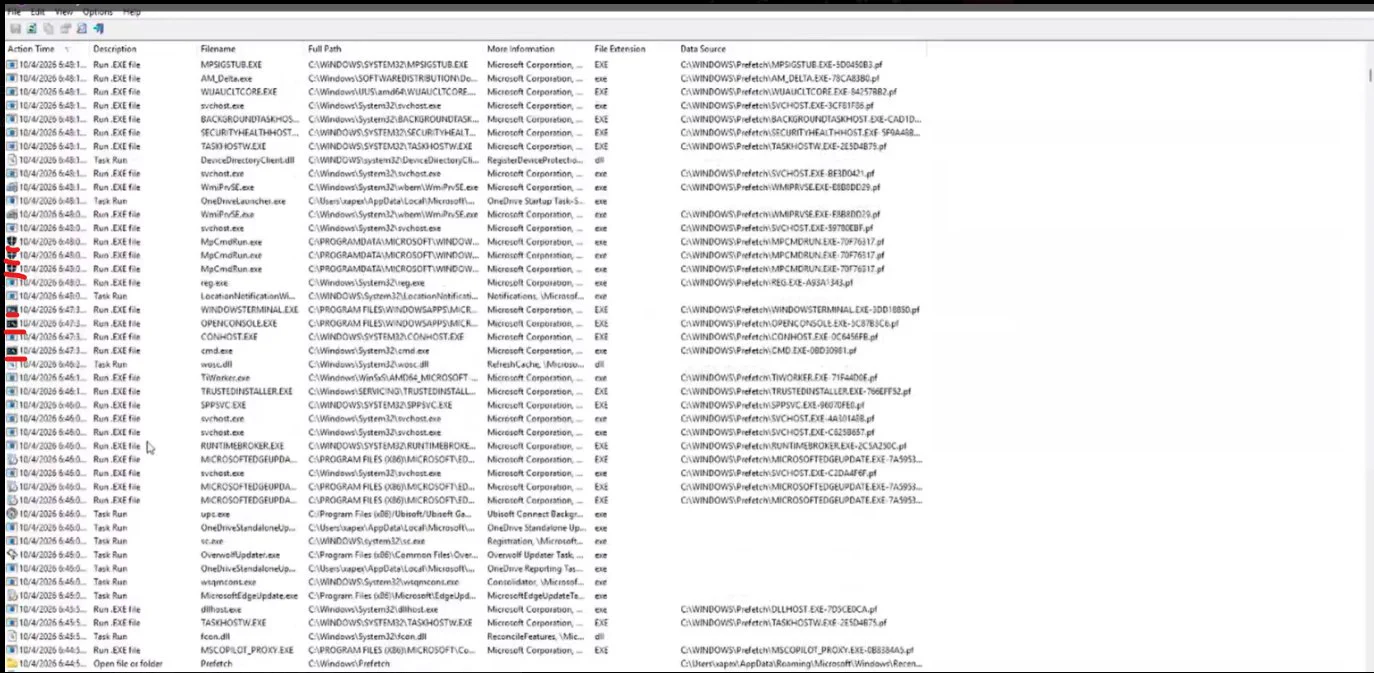Click the icon of the WINDOWSTERMINAL.EXE row
The width and height of the screenshot is (1374, 673).
coord(11,310)
